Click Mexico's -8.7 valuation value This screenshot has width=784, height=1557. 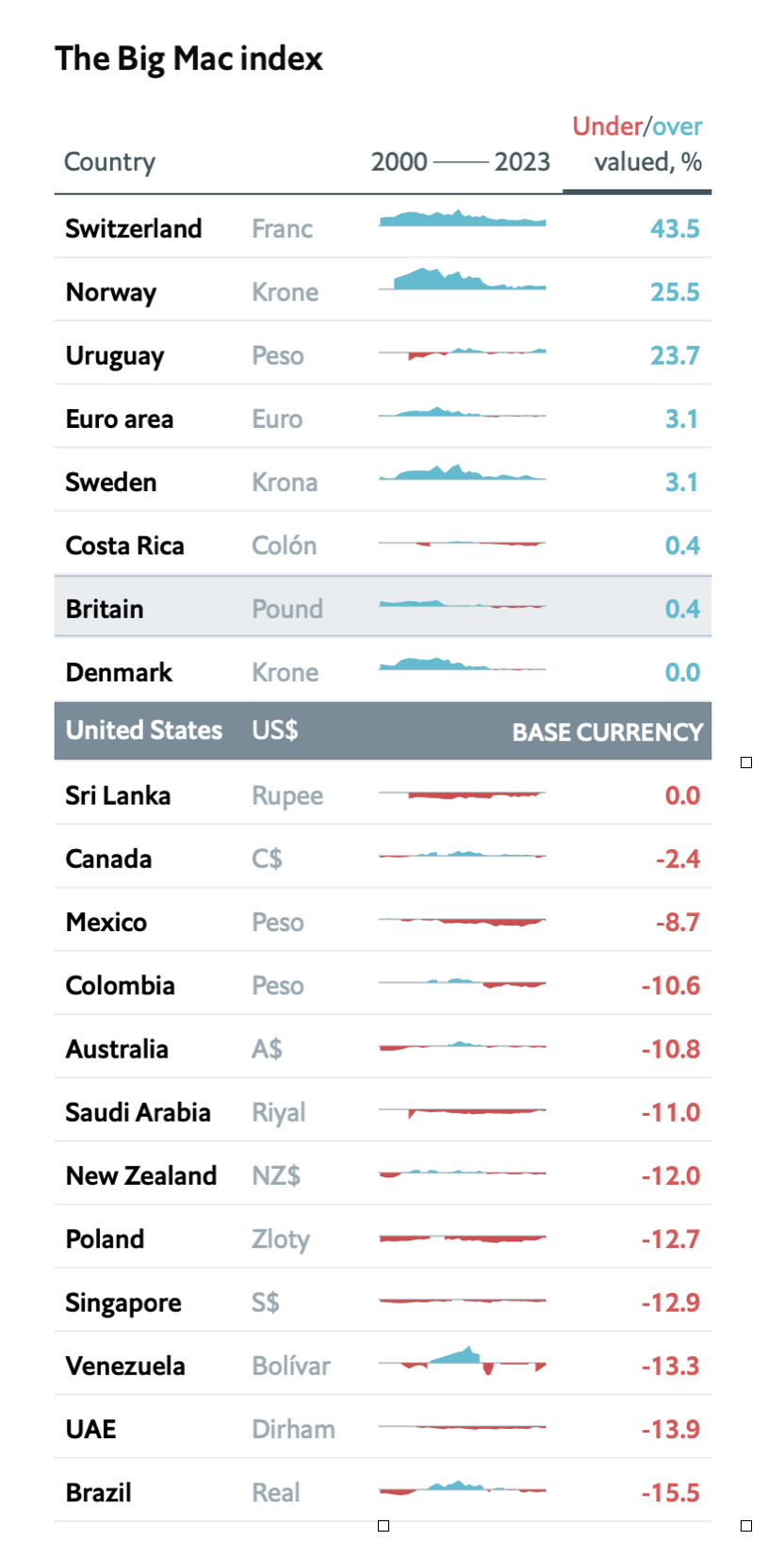tap(678, 922)
